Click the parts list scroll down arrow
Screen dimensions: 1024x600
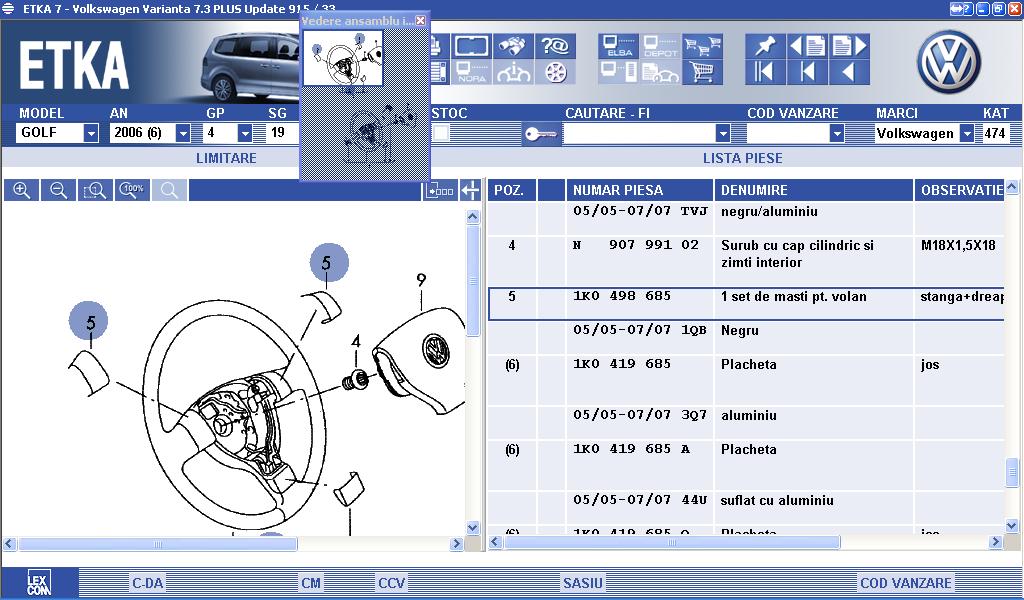coord(1012,525)
